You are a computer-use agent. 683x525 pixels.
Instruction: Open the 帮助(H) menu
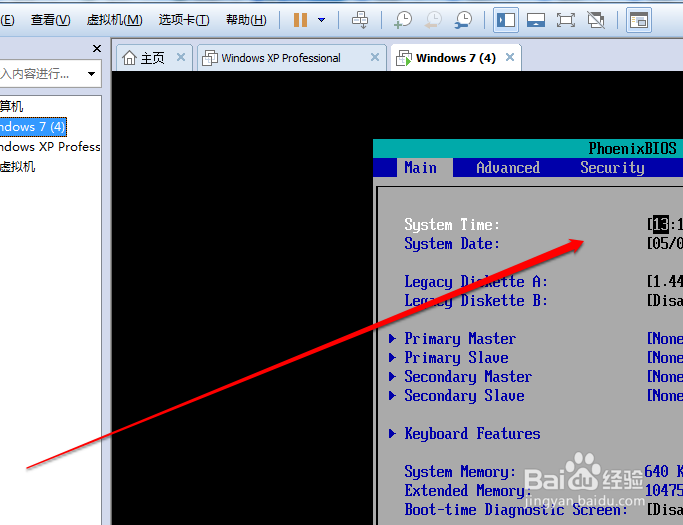point(246,20)
